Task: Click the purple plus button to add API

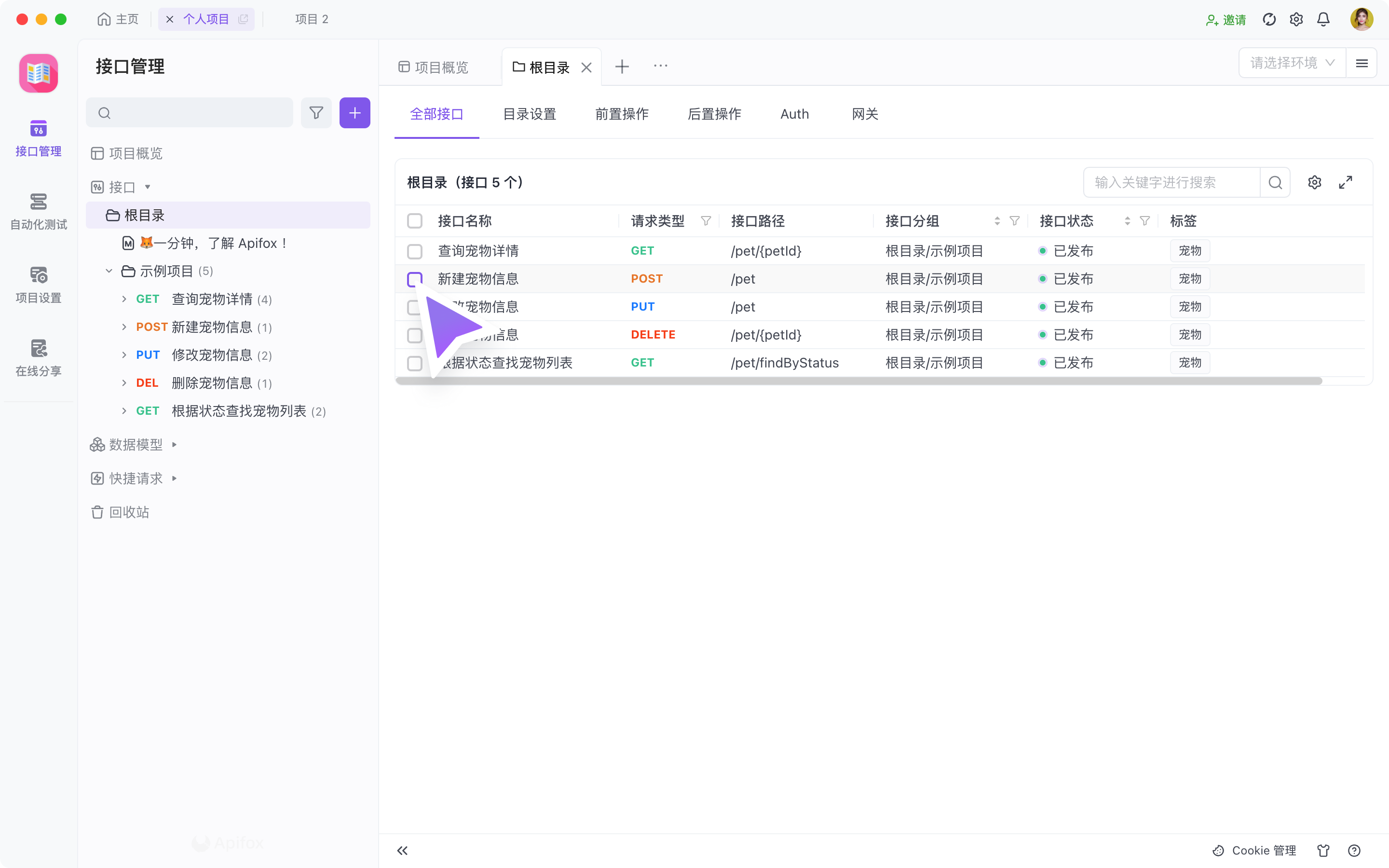Action: click(x=354, y=112)
